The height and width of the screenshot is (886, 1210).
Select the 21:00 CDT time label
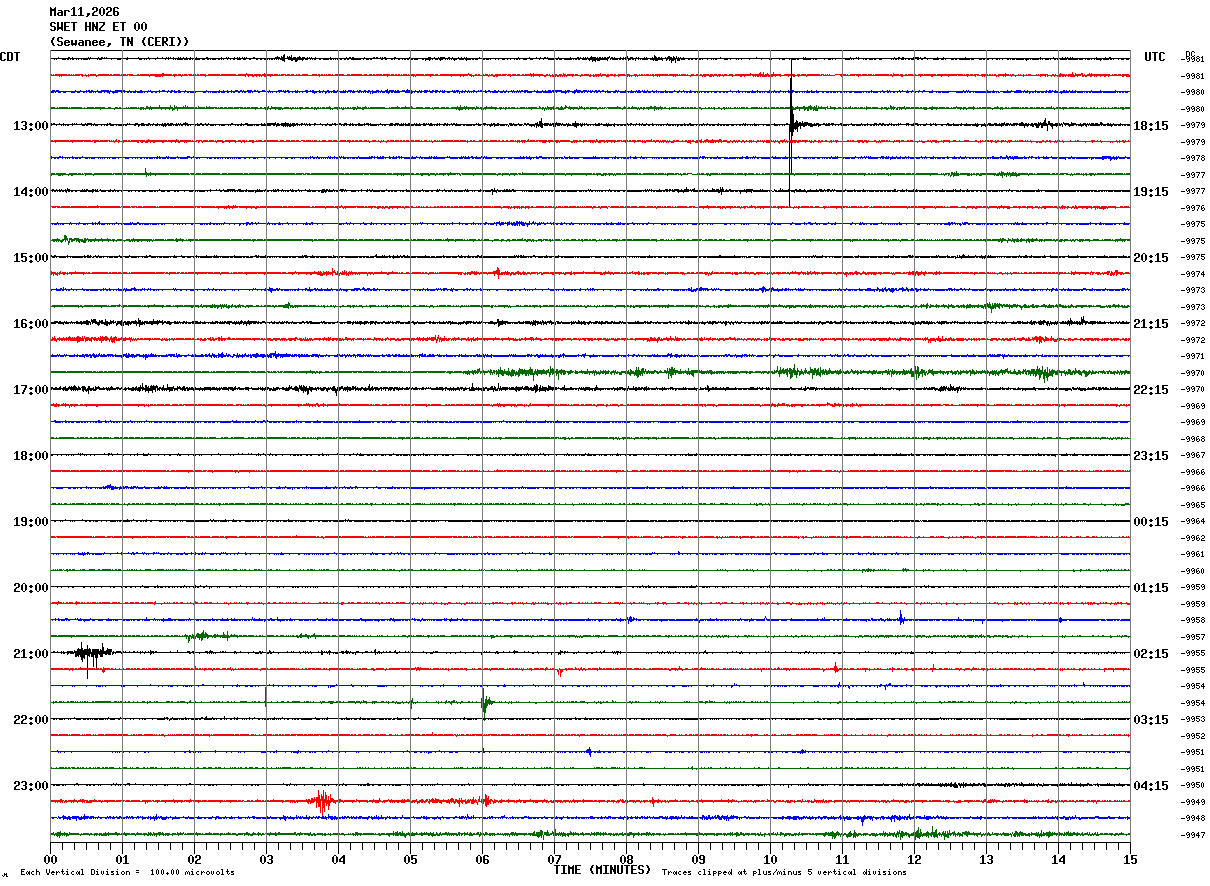click(x=30, y=654)
